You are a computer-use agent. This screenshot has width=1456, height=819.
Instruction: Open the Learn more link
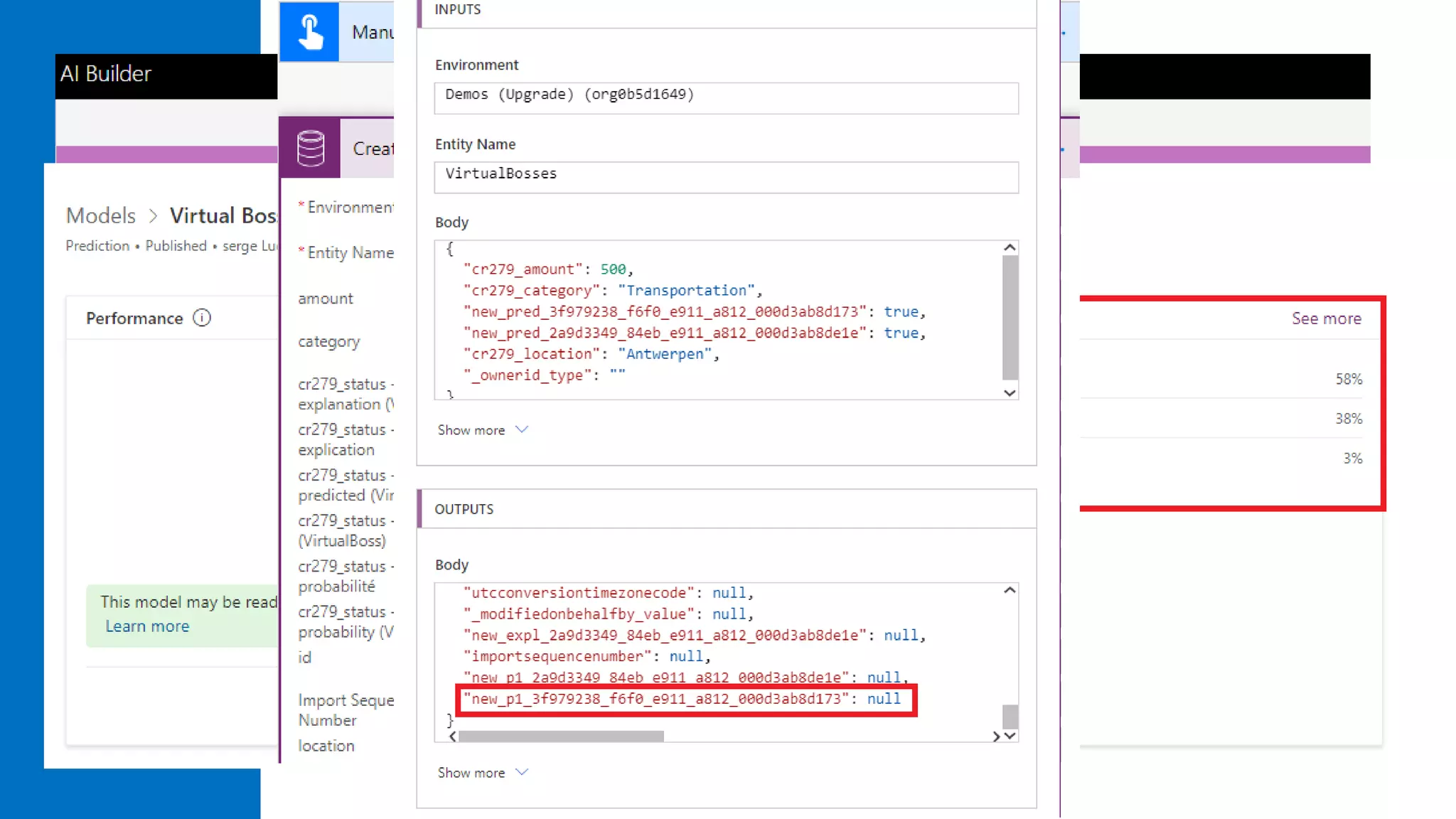click(147, 626)
